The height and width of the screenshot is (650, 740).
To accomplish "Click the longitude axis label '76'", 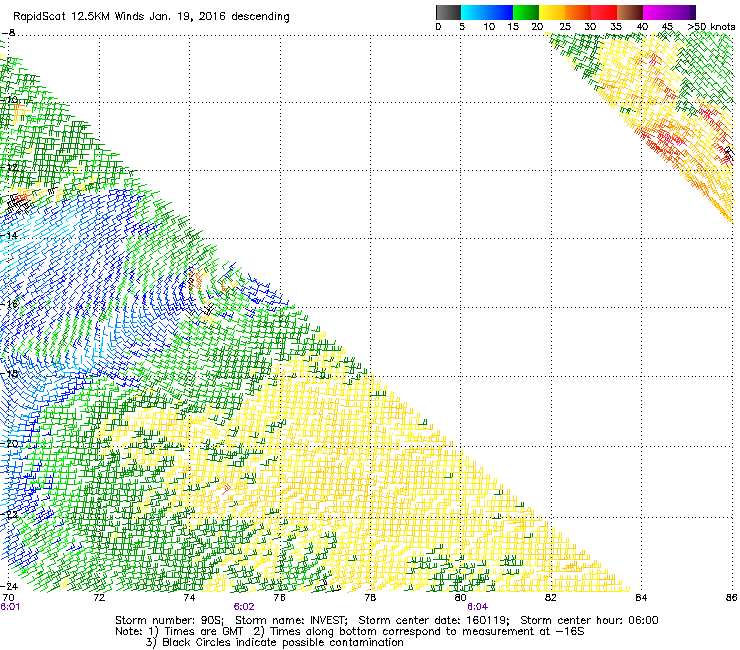I will [x=280, y=598].
